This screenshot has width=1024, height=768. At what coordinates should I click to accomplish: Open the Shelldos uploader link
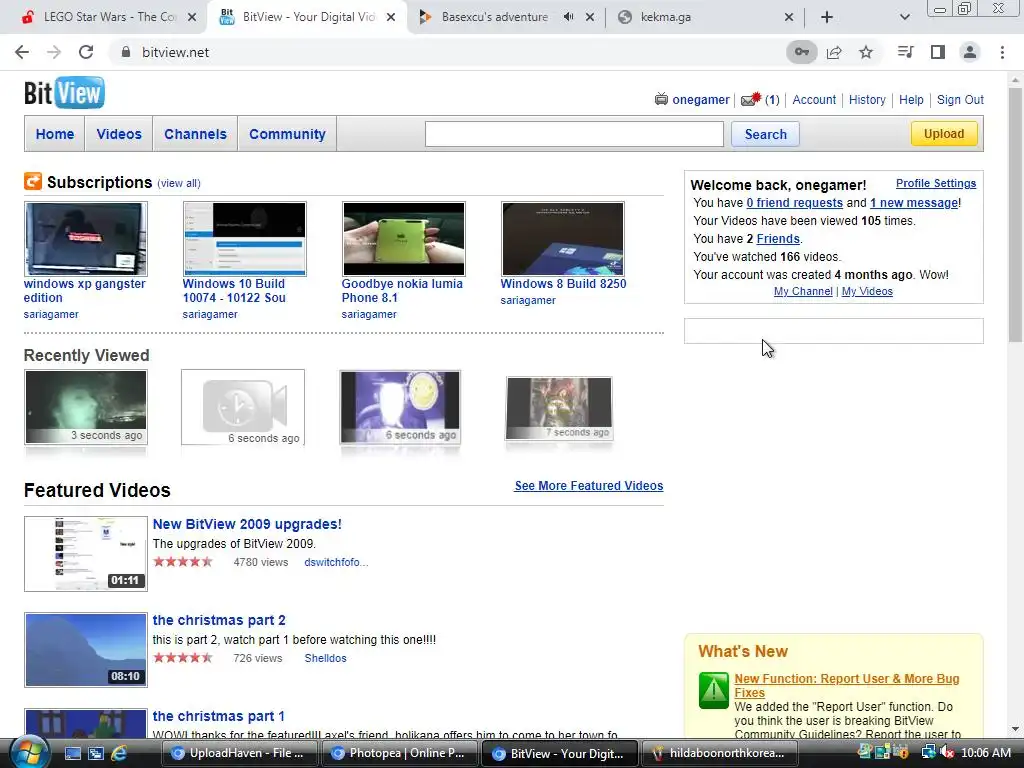325,658
